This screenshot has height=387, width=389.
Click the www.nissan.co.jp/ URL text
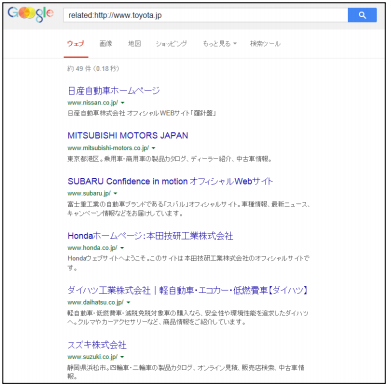[x=93, y=103]
